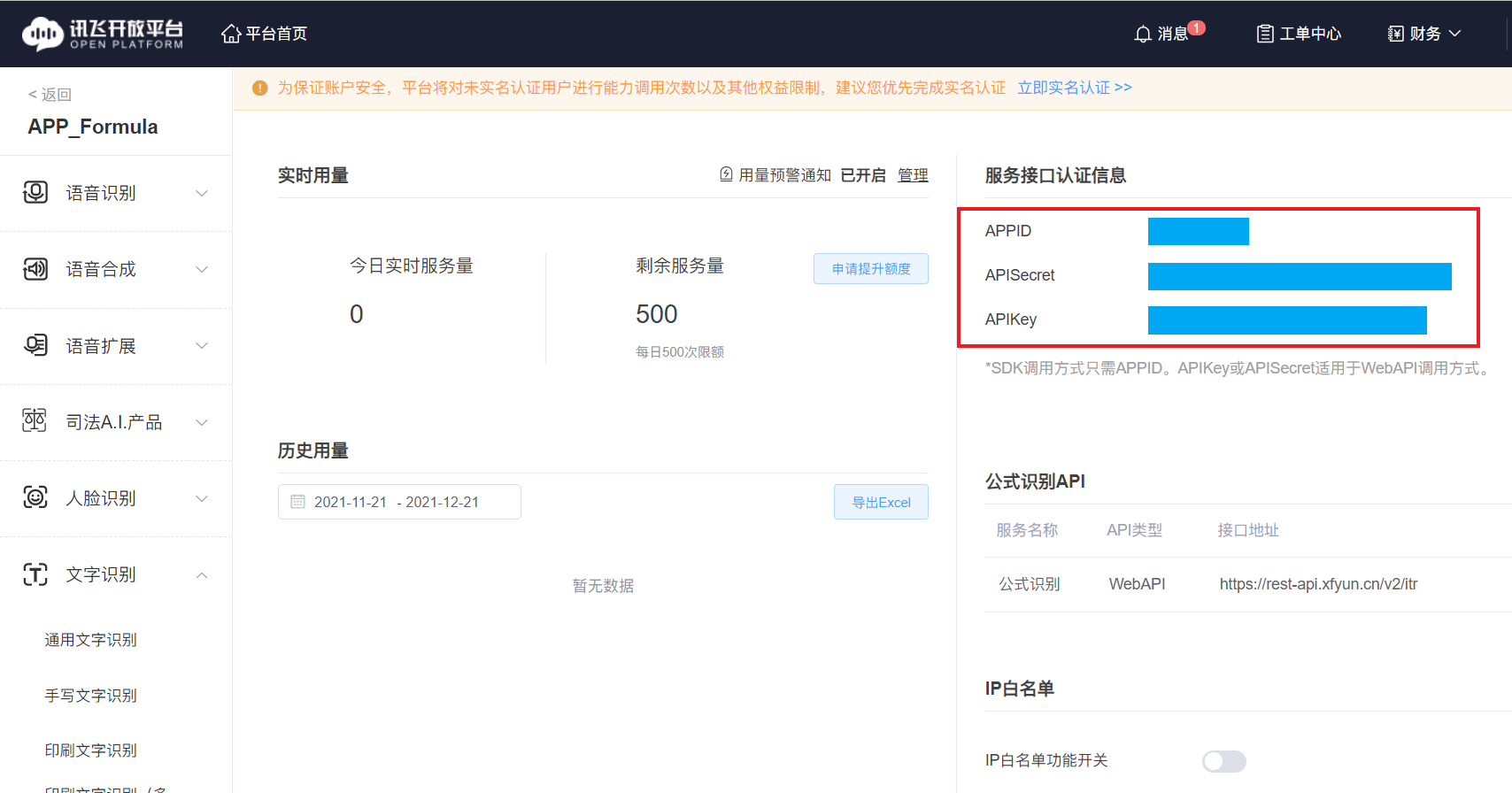Click the 工单中心 clipboard icon
The width and height of the screenshot is (1512, 793).
click(1265, 34)
